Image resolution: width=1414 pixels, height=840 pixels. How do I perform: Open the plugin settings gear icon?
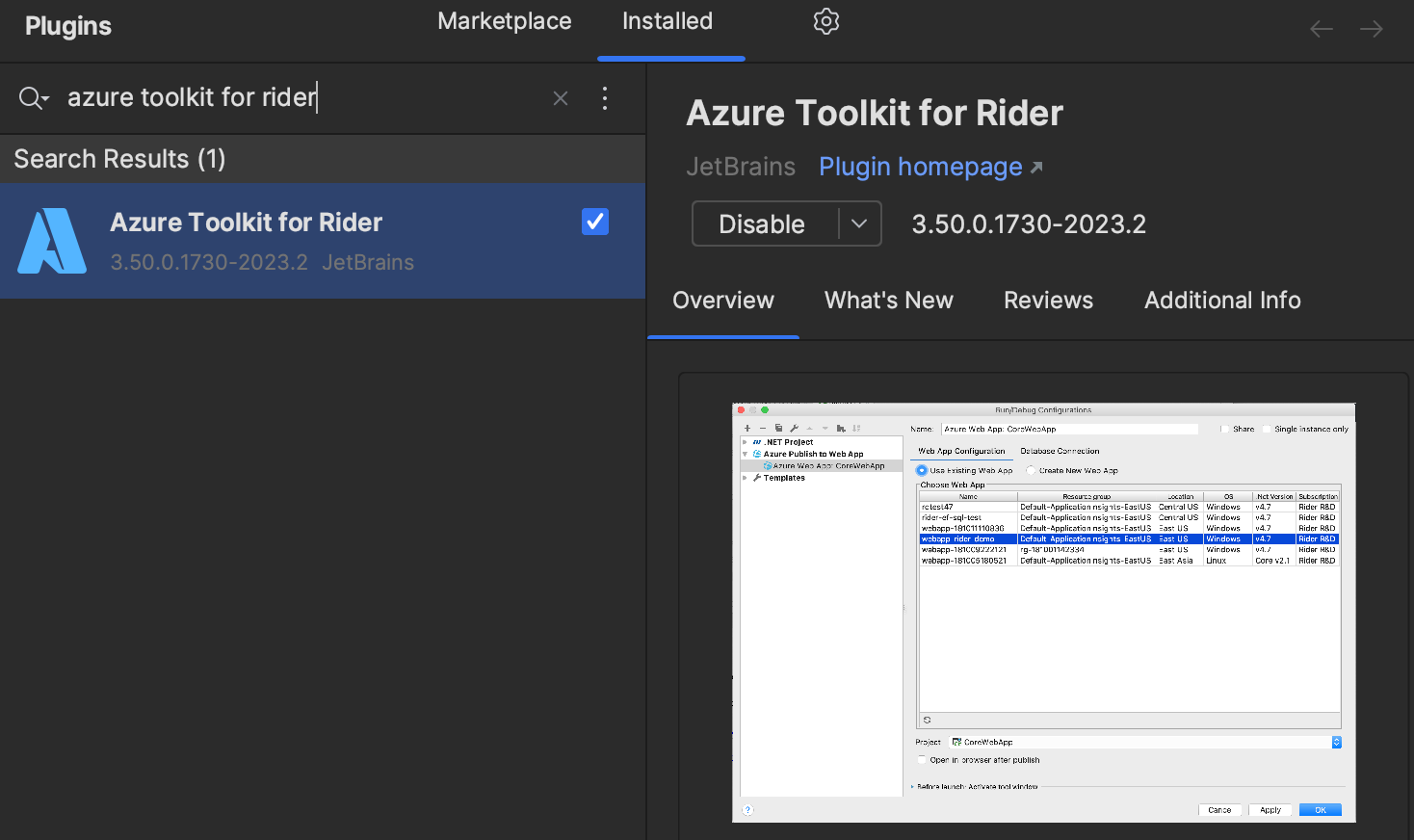tap(826, 21)
